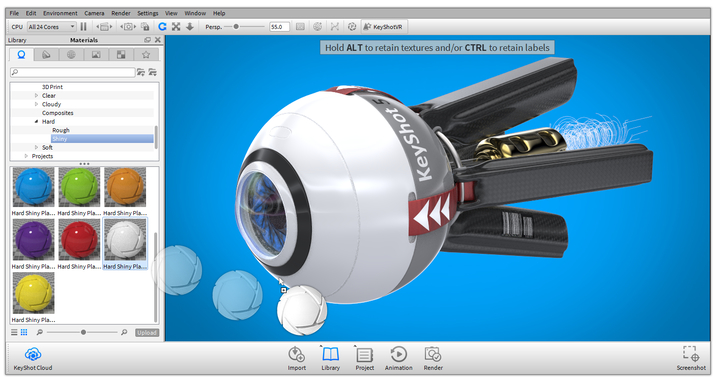The height and width of the screenshot is (380, 716).
Task: Open the Colors library tab
Action: (46, 55)
